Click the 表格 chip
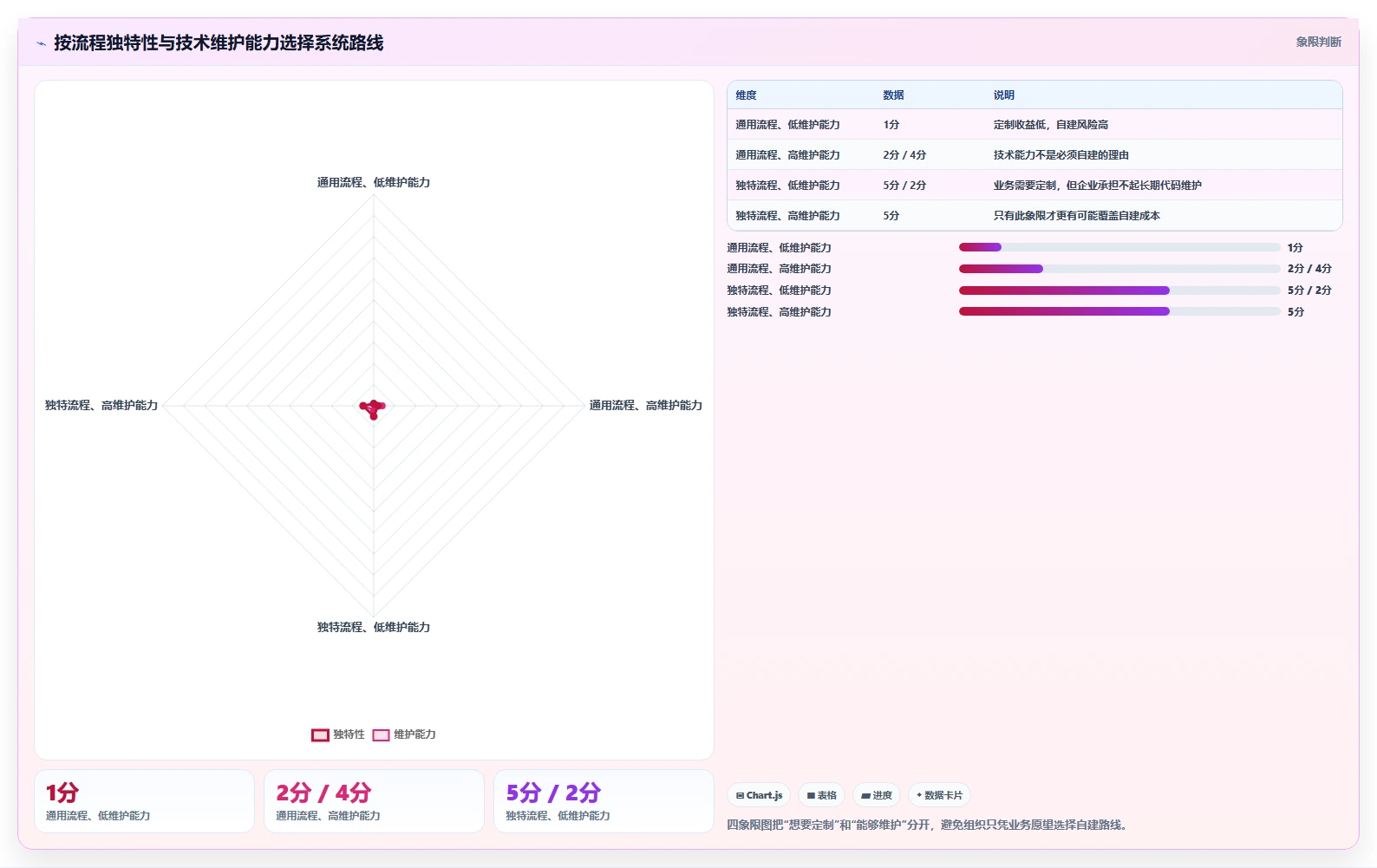 coord(822,795)
